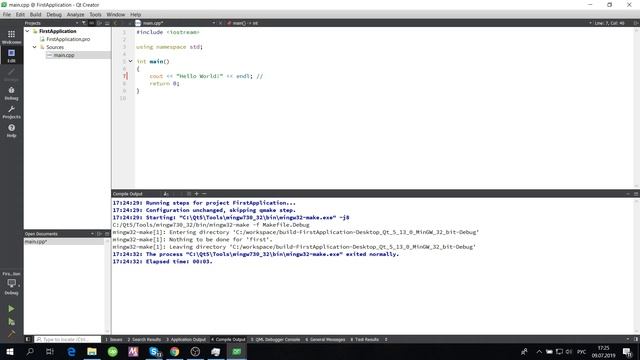The height and width of the screenshot is (360, 640).
Task: Open the Analyze menu
Action: click(x=76, y=14)
